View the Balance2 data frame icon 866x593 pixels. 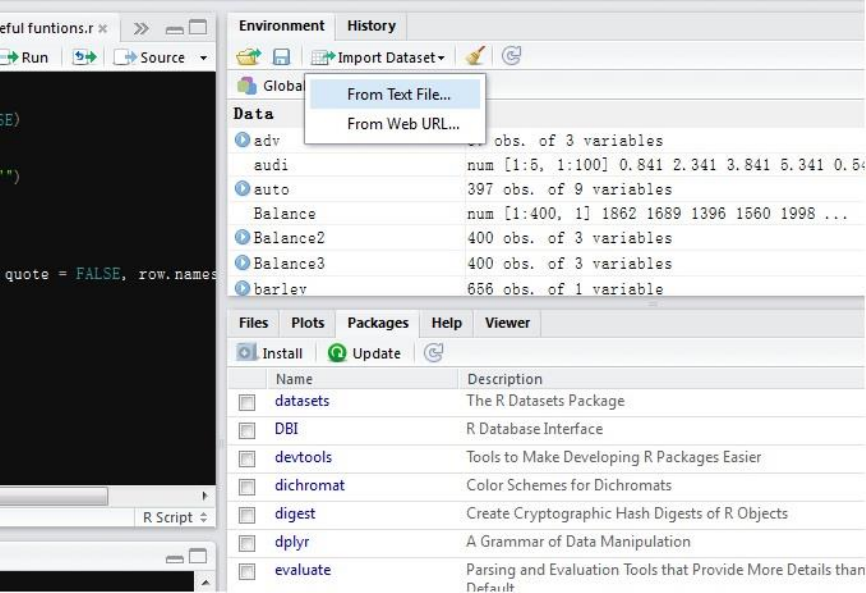coord(242,237)
